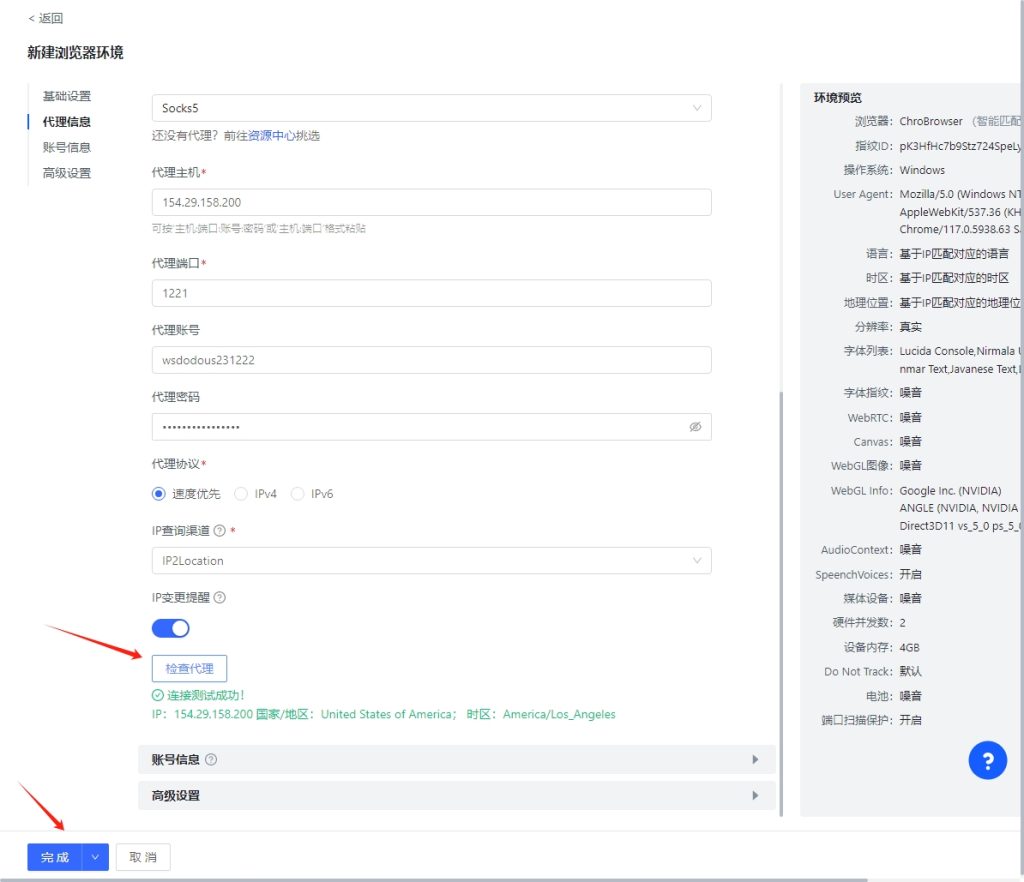Click help icon beside 账号信息 header
This screenshot has height=882, width=1024.
pos(211,760)
